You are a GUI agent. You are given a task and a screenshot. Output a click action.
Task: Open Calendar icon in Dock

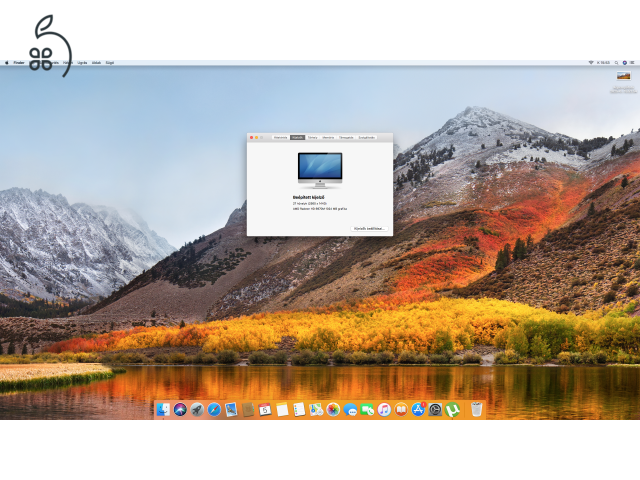pos(265,409)
